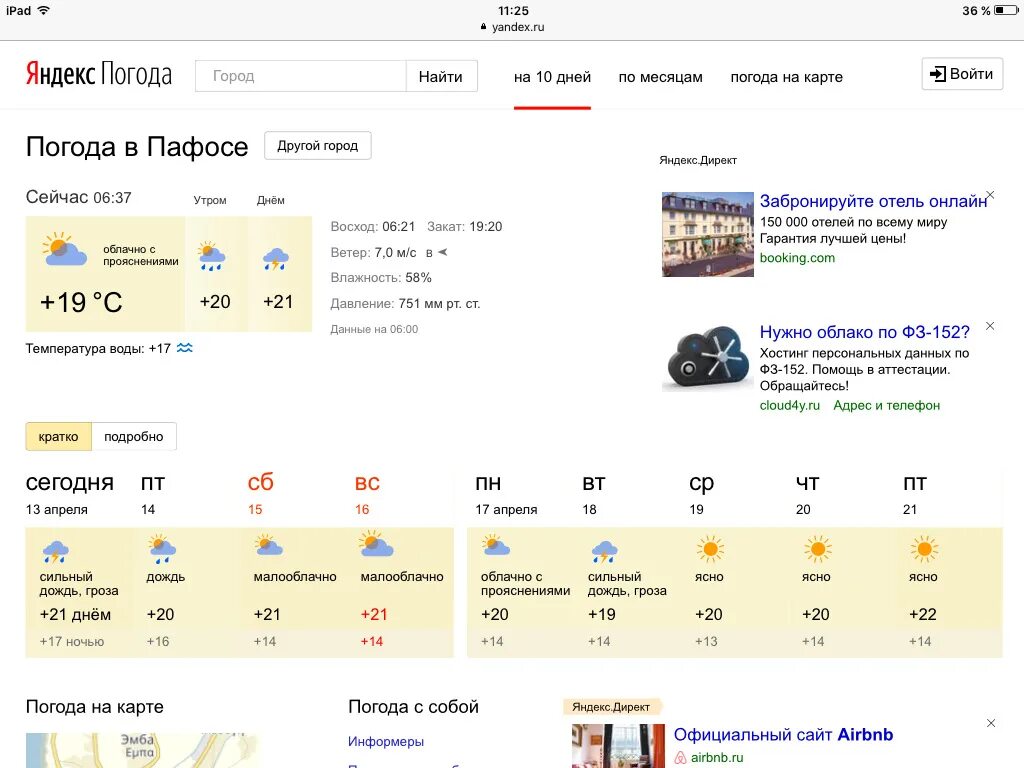Click the сегодня day heading
This screenshot has height=768, width=1024.
[70, 483]
